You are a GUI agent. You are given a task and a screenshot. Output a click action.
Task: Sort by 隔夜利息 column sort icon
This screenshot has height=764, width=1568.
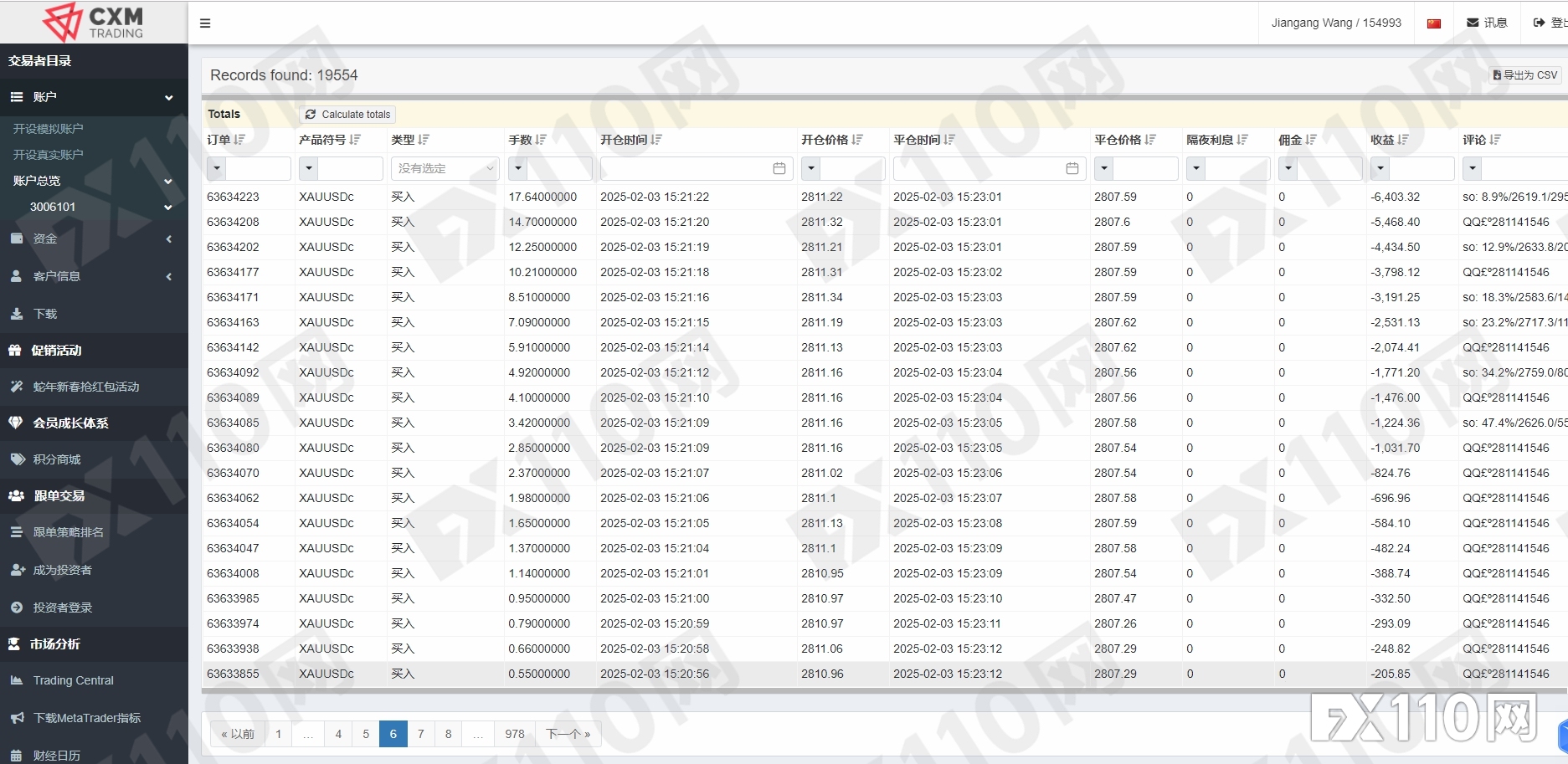(x=1242, y=140)
